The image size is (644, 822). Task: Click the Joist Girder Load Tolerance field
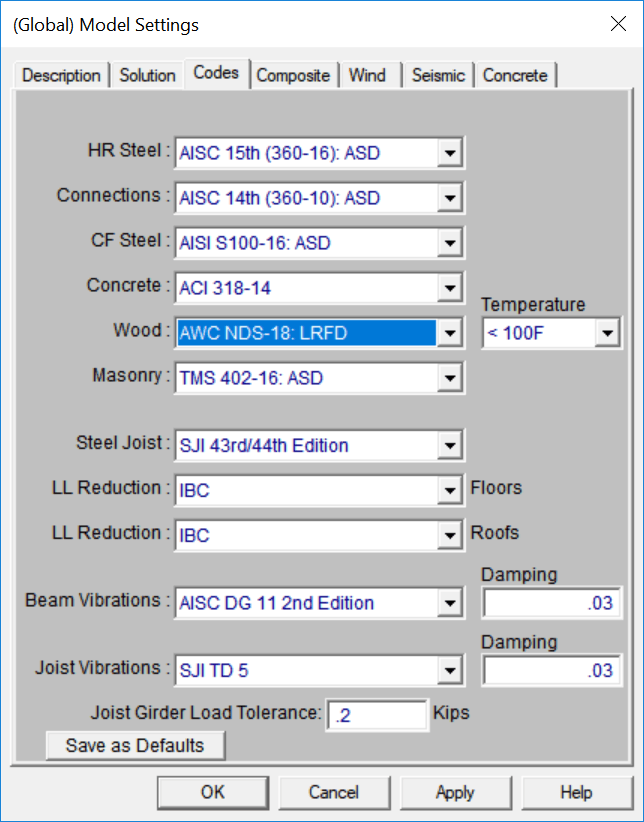(377, 715)
